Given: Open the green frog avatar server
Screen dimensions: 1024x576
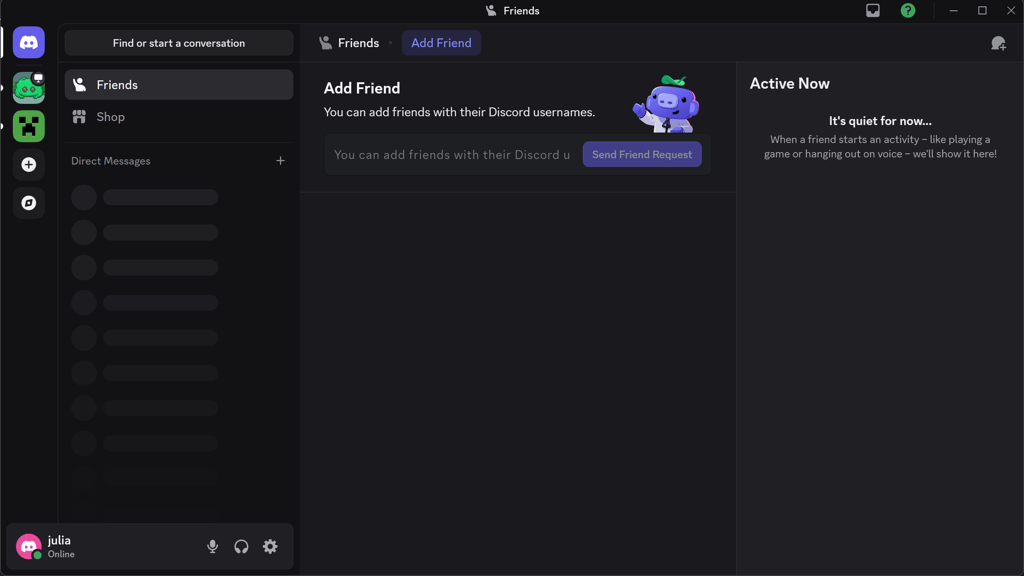Looking at the screenshot, I should click(x=29, y=88).
